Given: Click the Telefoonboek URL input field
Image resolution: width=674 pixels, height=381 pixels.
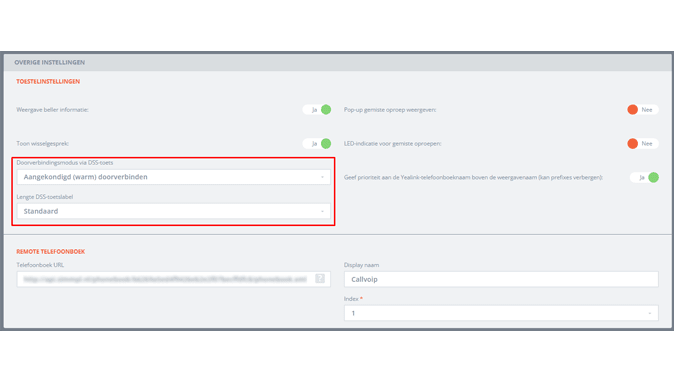Looking at the screenshot, I should (174, 279).
